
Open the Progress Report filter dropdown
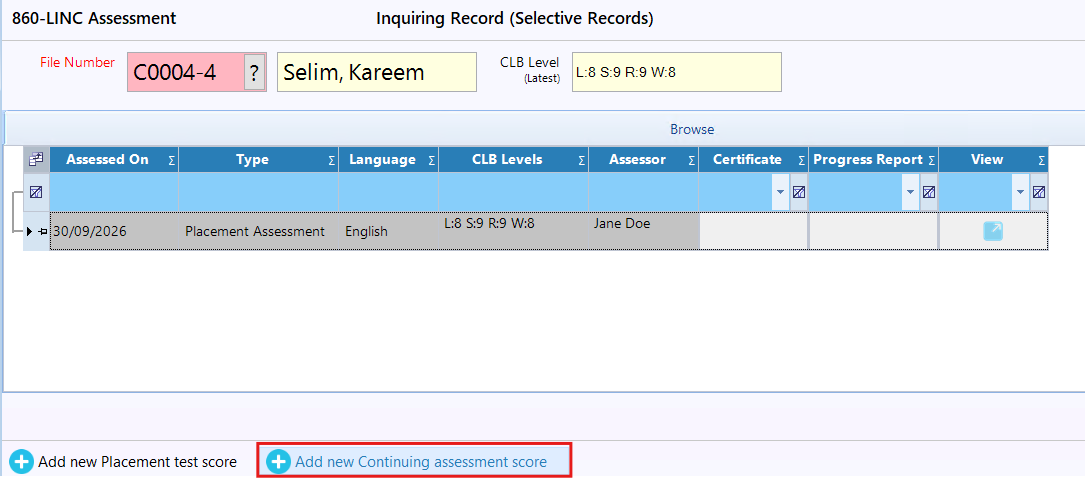pos(911,192)
